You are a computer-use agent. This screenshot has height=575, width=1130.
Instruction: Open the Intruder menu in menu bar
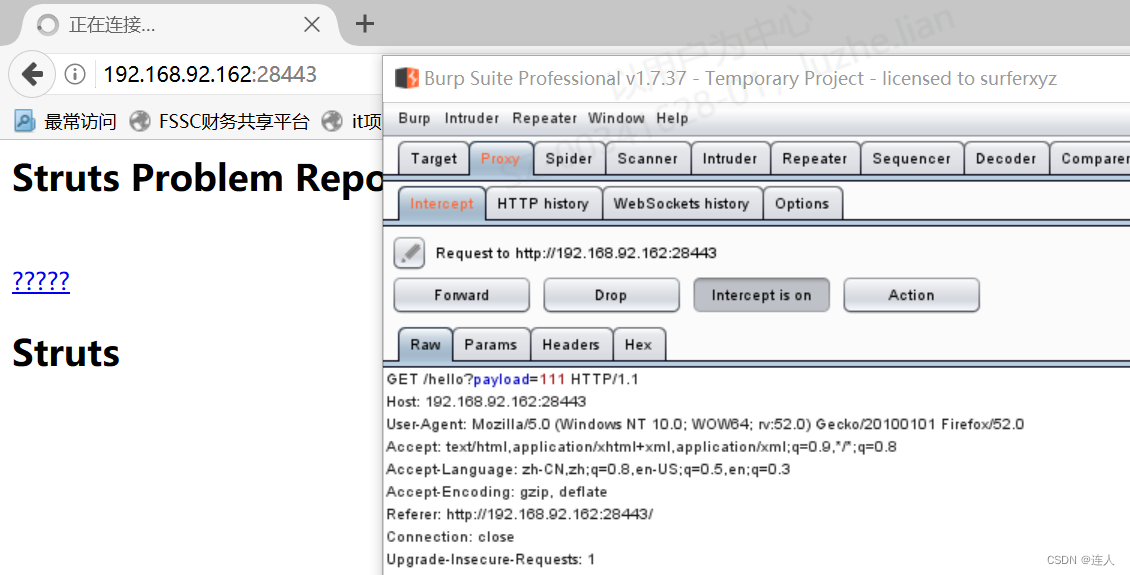[x=472, y=118]
